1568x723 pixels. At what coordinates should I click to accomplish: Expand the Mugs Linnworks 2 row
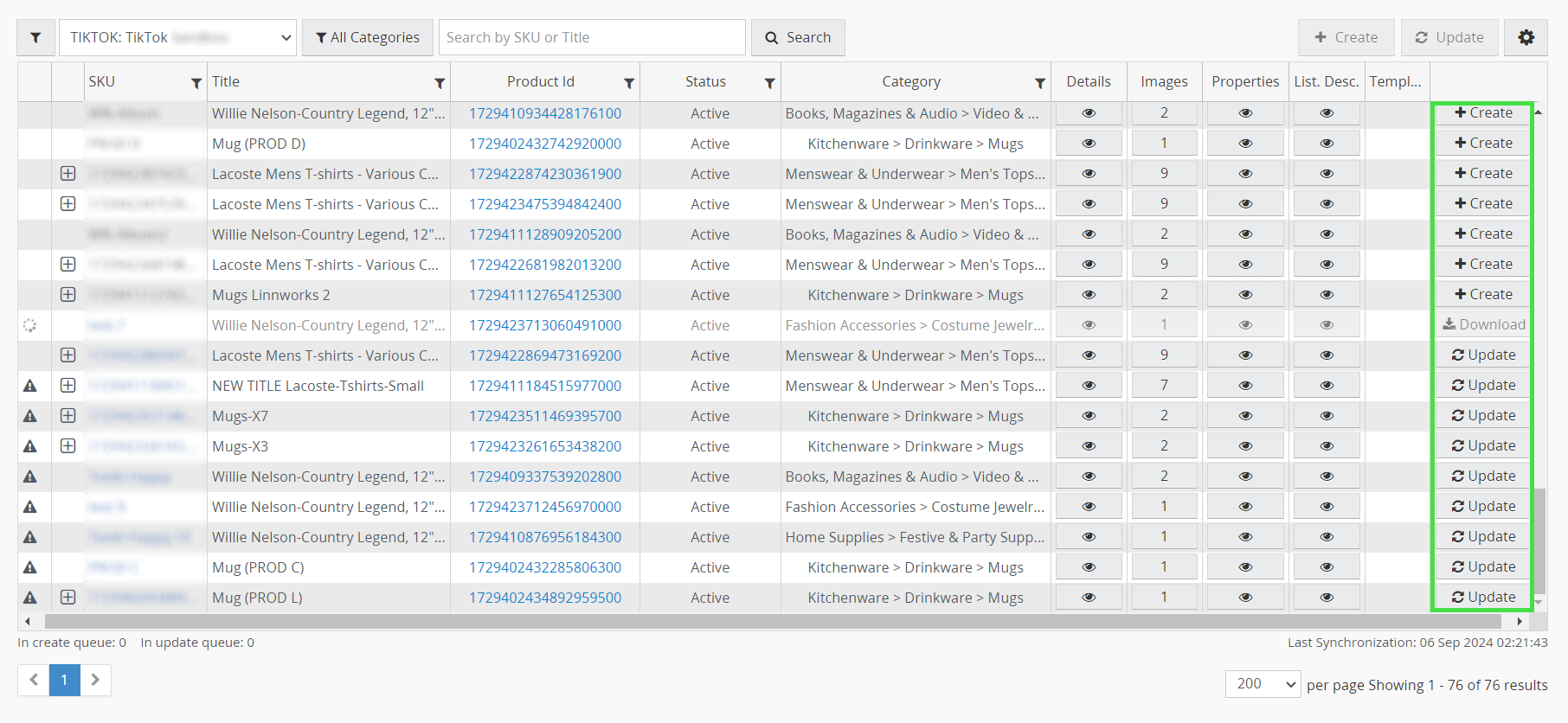click(67, 295)
